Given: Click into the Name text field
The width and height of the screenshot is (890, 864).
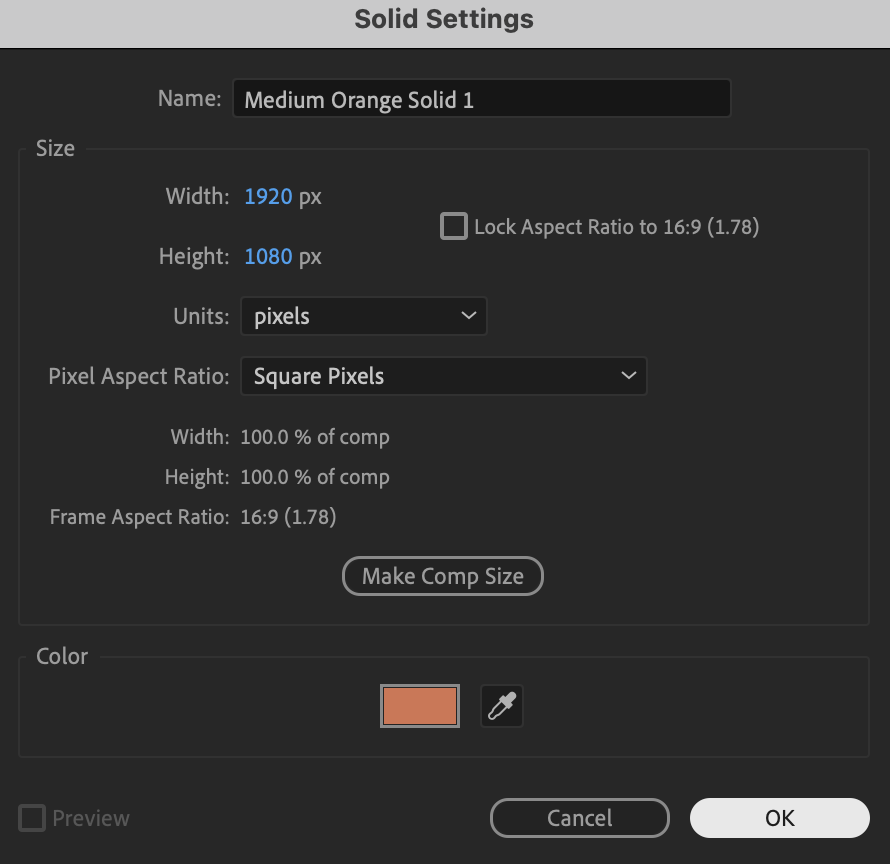Looking at the screenshot, I should pyautogui.click(x=482, y=99).
